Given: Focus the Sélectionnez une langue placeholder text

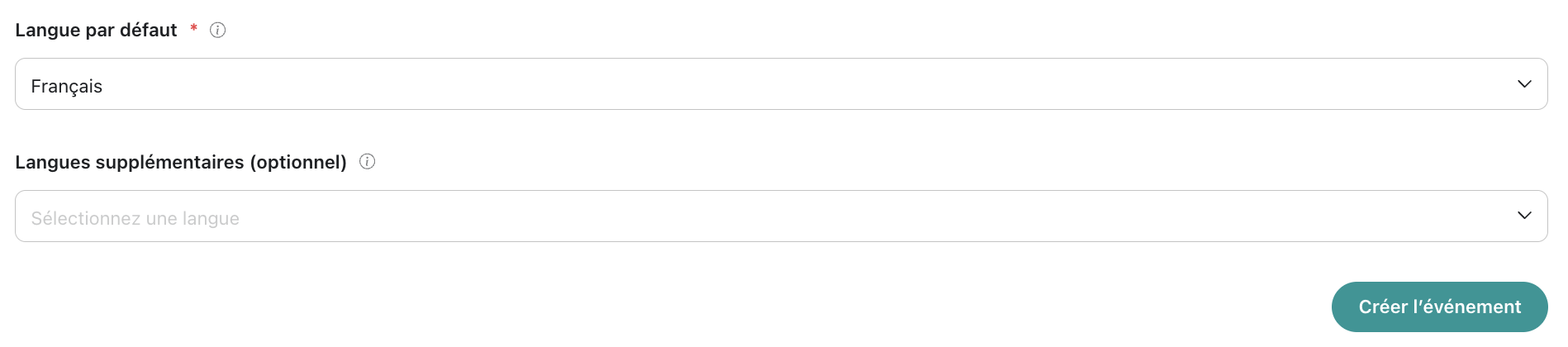Looking at the screenshot, I should tap(135, 218).
